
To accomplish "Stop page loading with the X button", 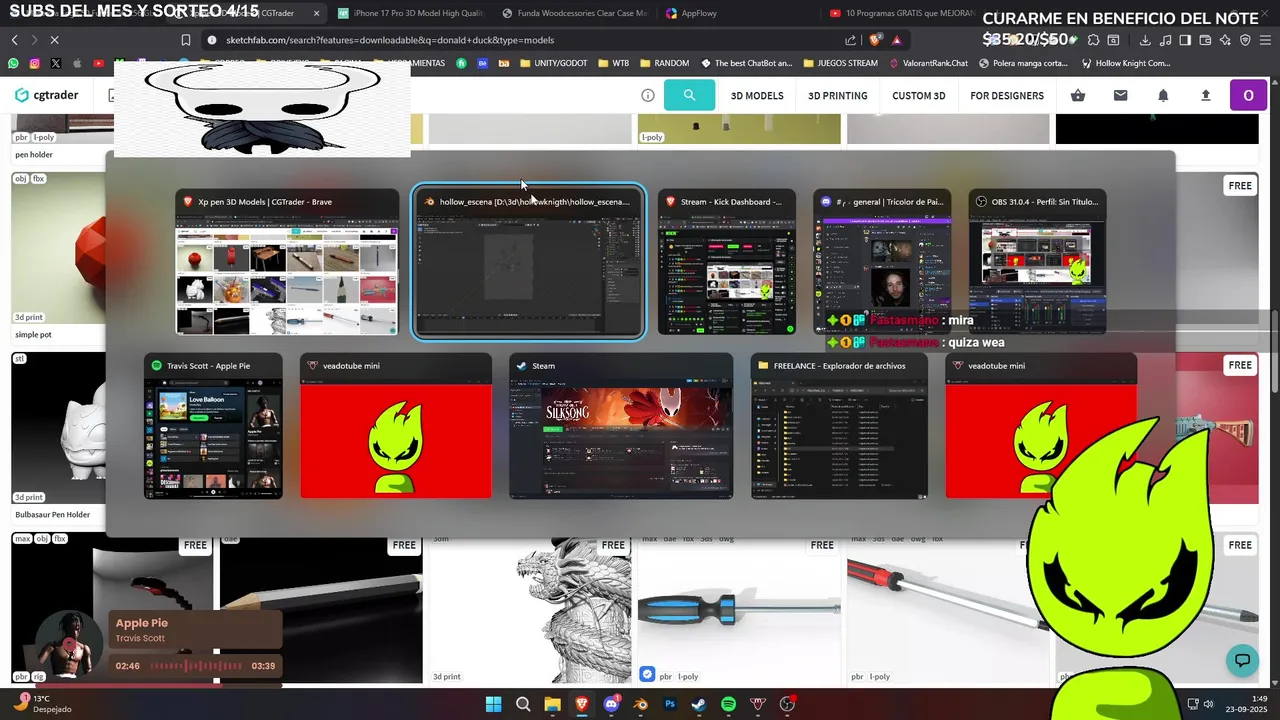I will coord(54,40).
